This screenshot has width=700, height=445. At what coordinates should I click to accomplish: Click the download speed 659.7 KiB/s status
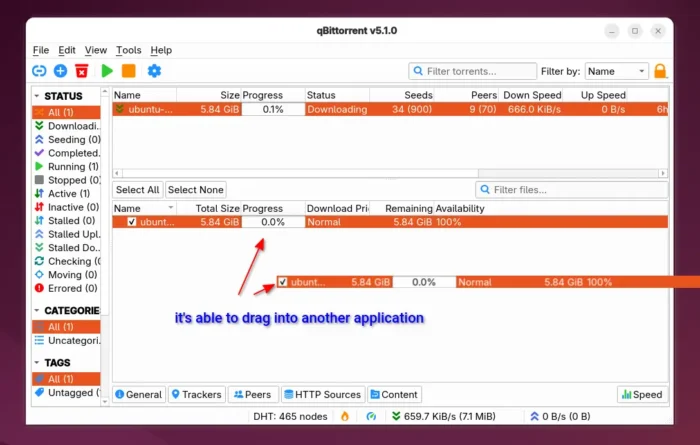coord(443,416)
